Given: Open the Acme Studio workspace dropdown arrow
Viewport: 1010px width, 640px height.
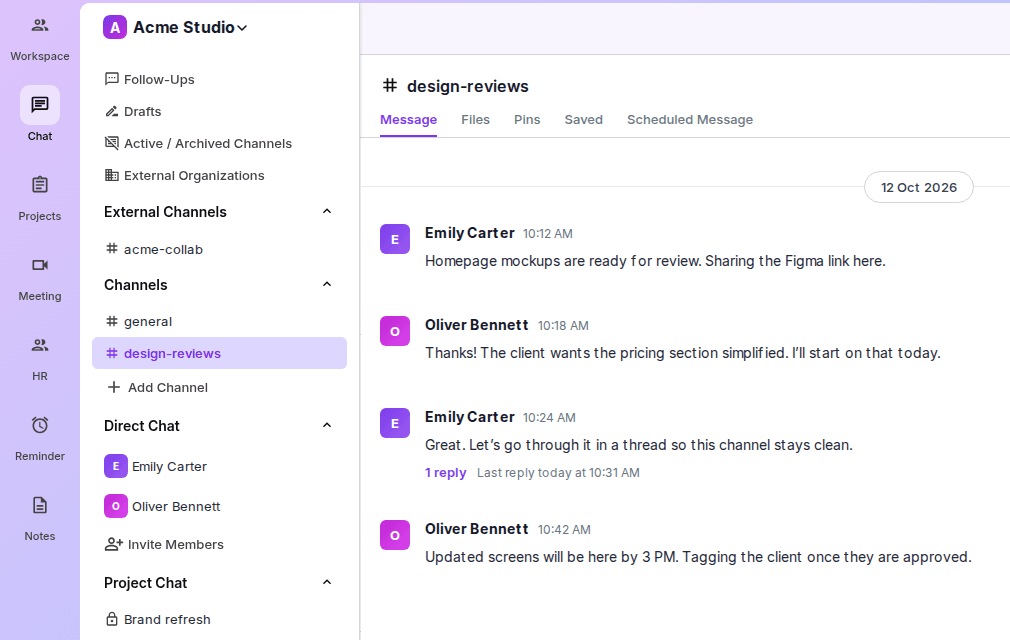Looking at the screenshot, I should [242, 28].
